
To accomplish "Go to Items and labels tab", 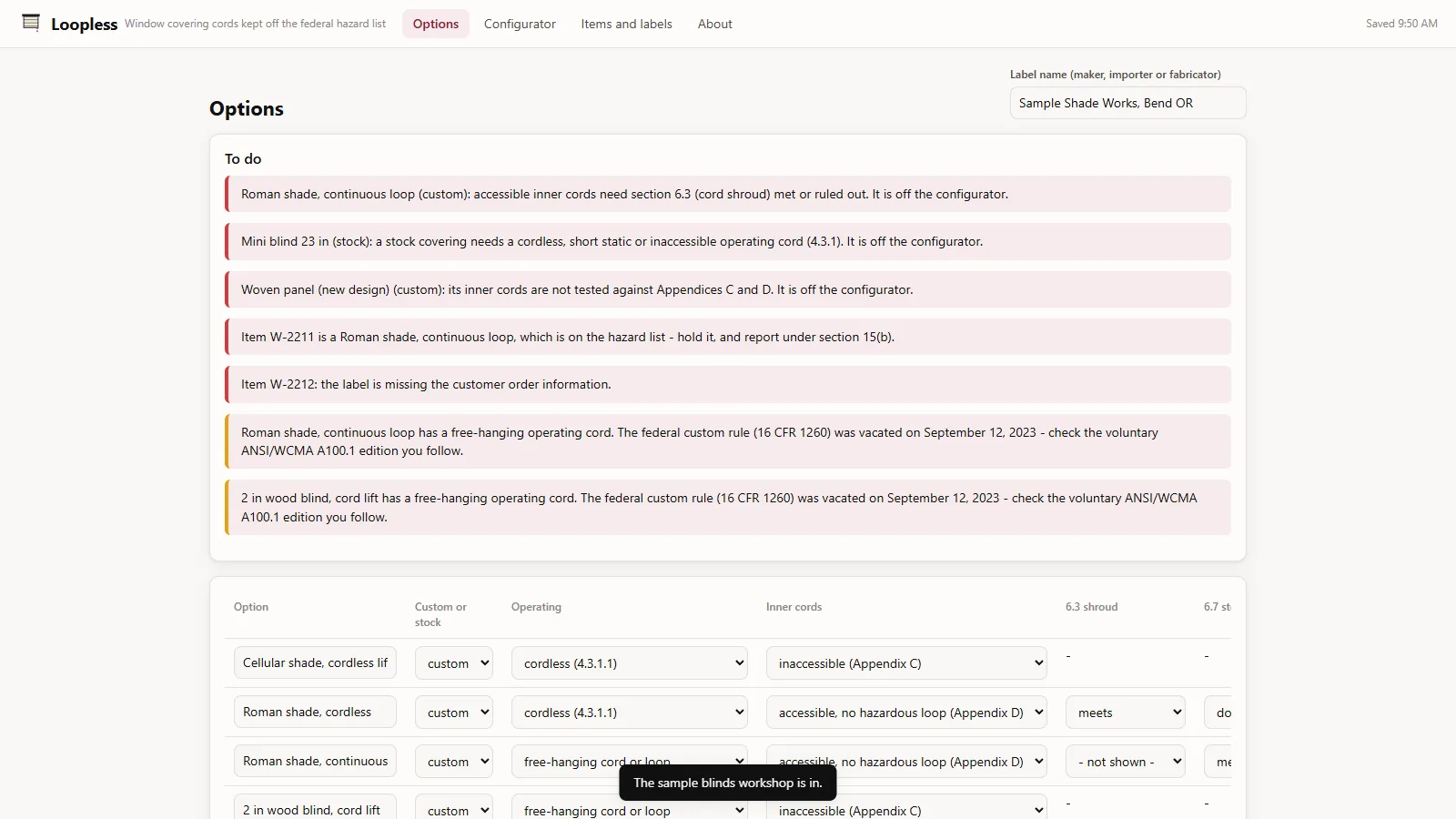I will pos(627,24).
